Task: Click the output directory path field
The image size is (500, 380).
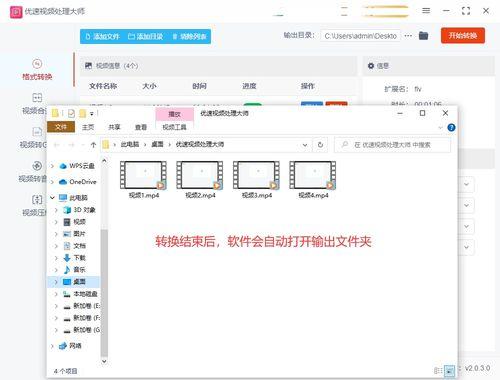Action: pyautogui.click(x=361, y=36)
